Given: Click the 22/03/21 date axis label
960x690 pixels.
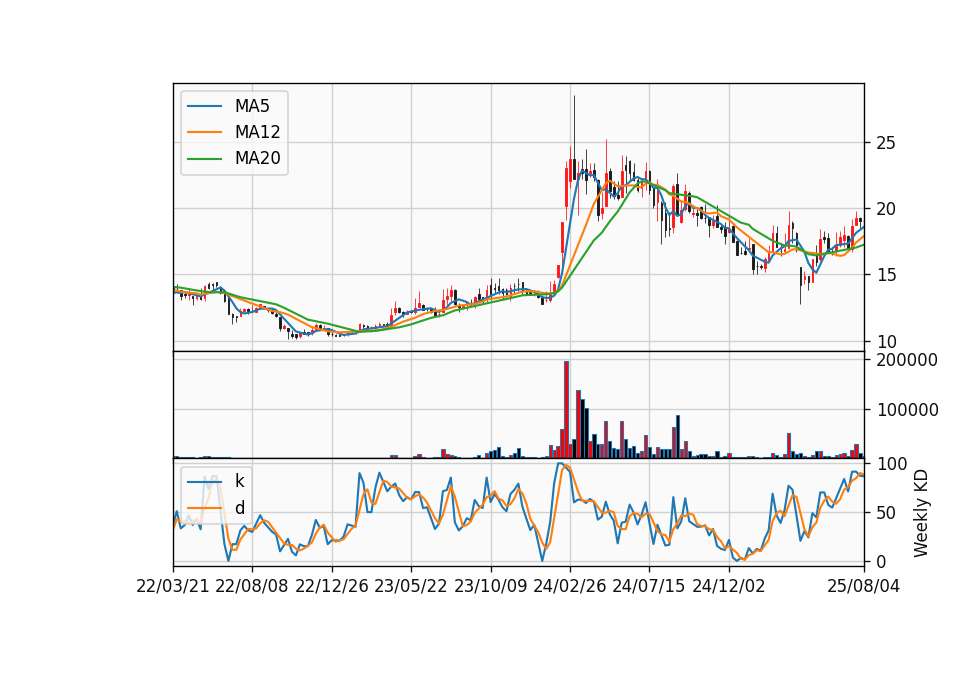Looking at the screenshot, I should click(173, 586).
